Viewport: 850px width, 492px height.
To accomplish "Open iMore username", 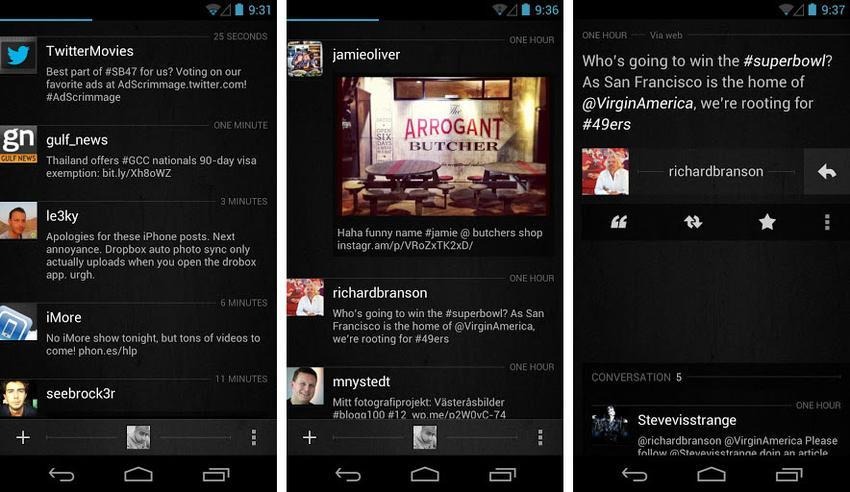I will [x=63, y=318].
